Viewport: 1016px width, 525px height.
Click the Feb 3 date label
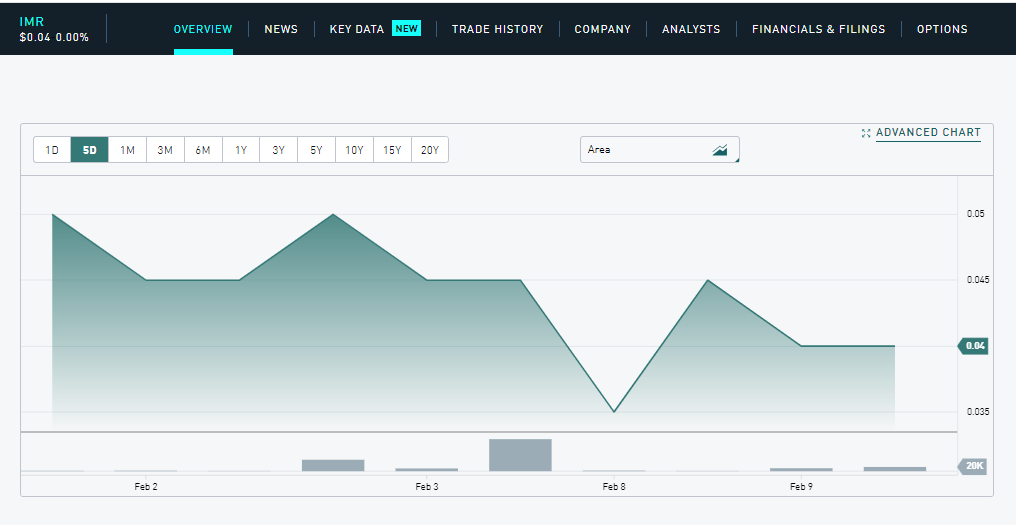427,487
